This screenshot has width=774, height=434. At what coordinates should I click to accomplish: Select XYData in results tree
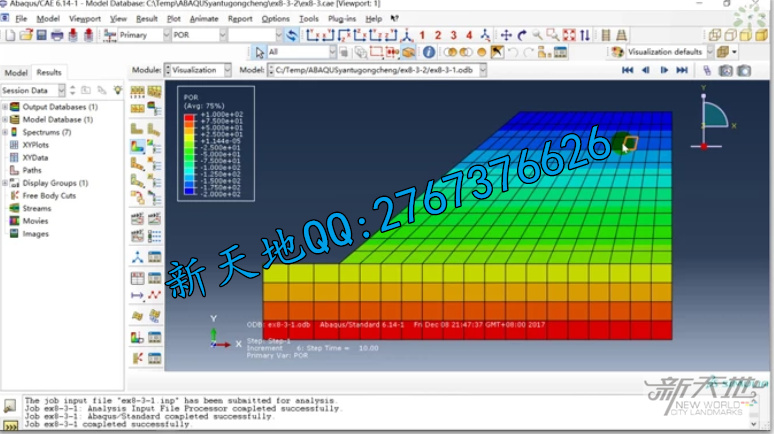click(x=35, y=158)
